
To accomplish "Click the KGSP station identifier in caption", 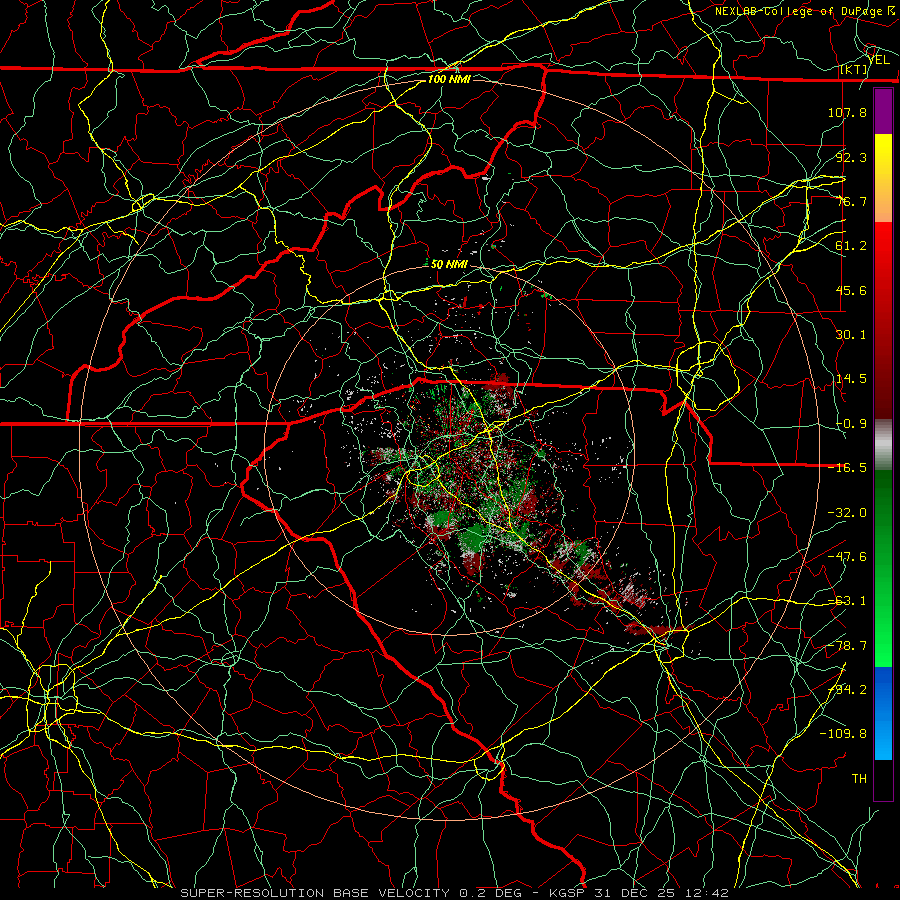I will [567, 893].
